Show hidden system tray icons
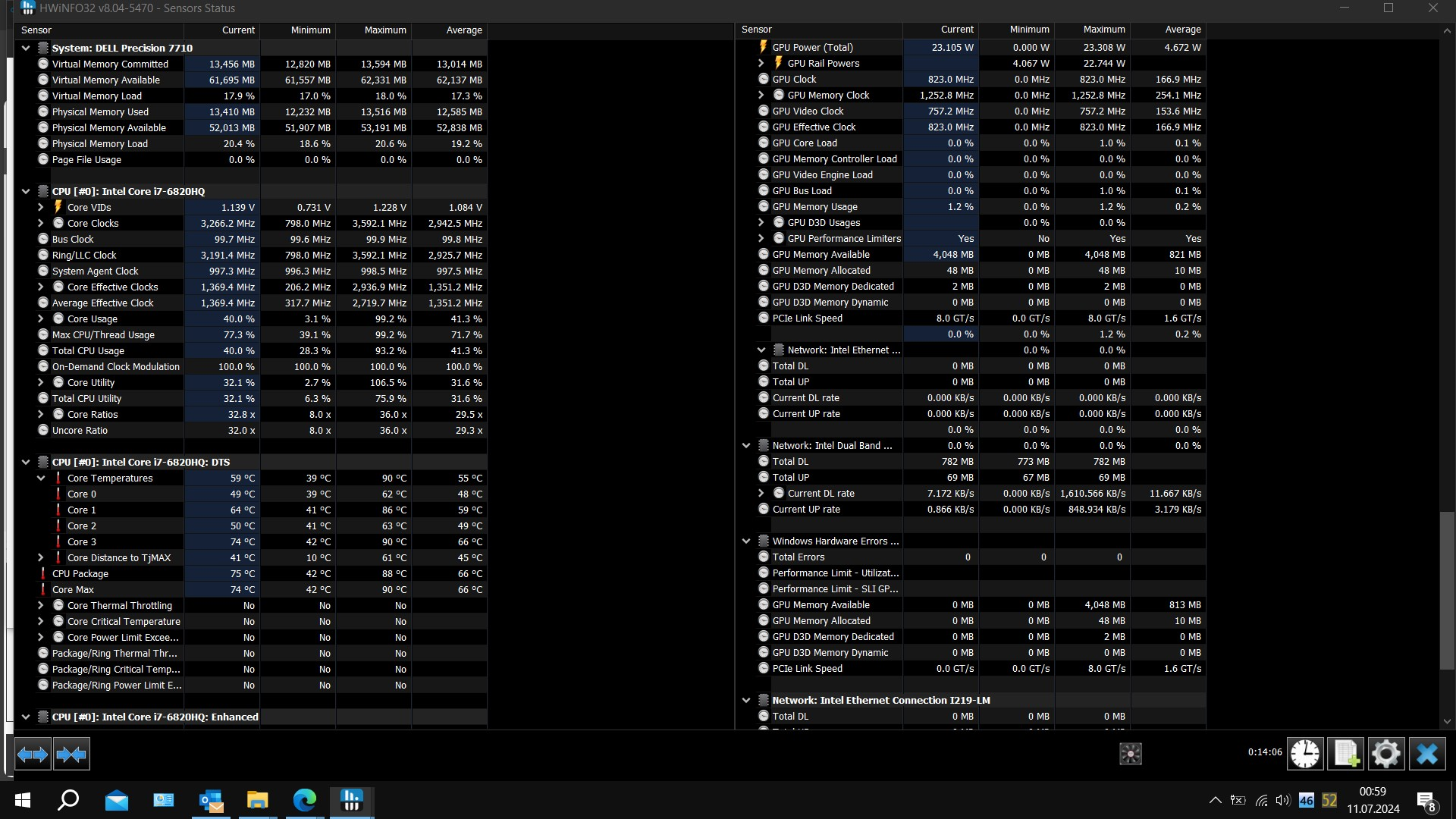The width and height of the screenshot is (1456, 819). 1215,800
